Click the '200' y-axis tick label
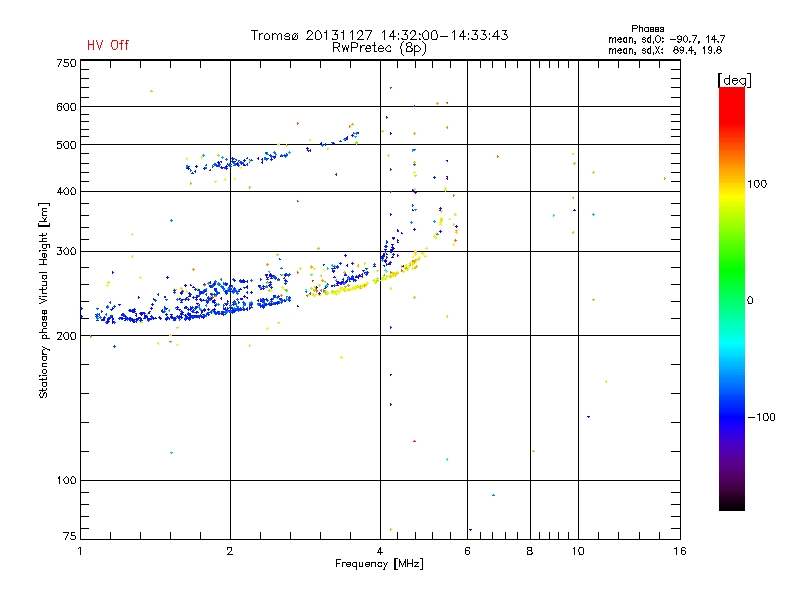The image size is (800, 600). [66, 336]
